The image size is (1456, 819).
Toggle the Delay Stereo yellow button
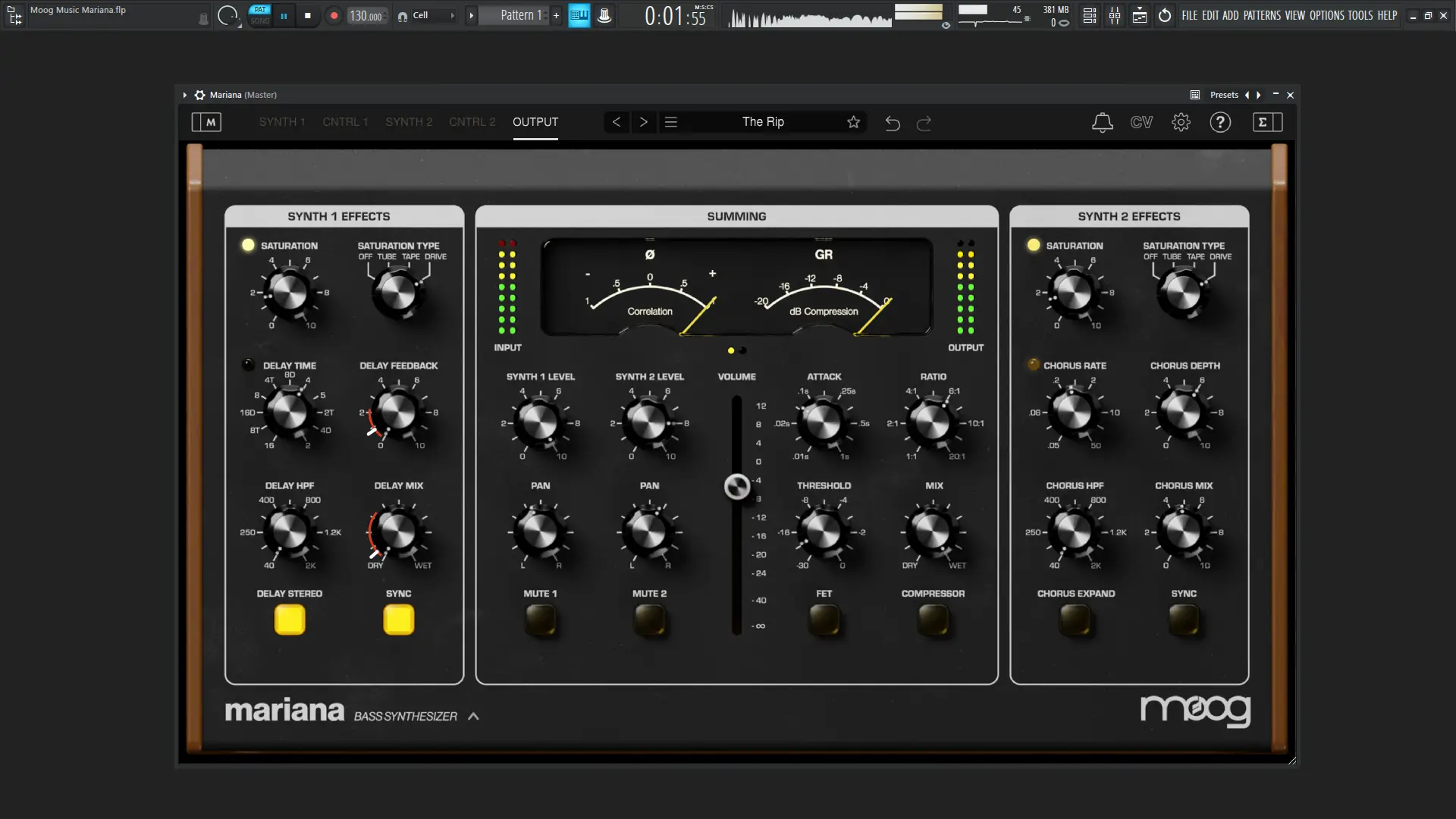[290, 620]
